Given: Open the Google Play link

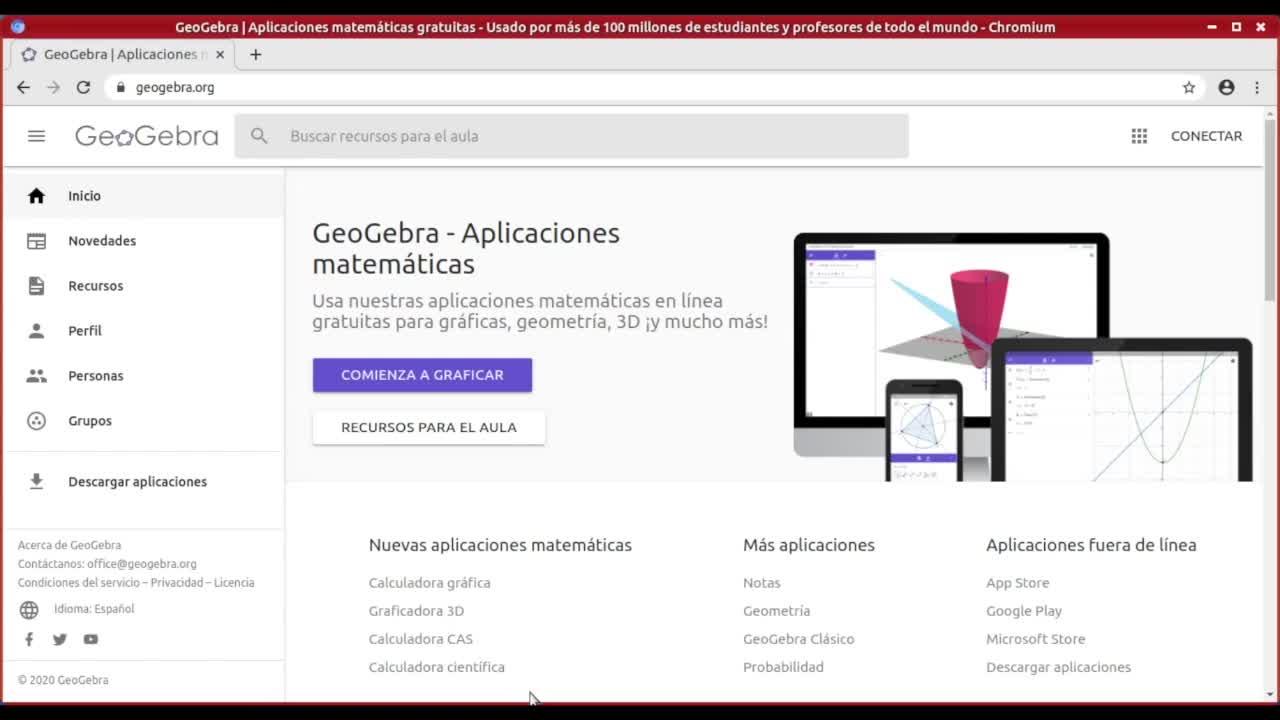Looking at the screenshot, I should point(1024,611).
